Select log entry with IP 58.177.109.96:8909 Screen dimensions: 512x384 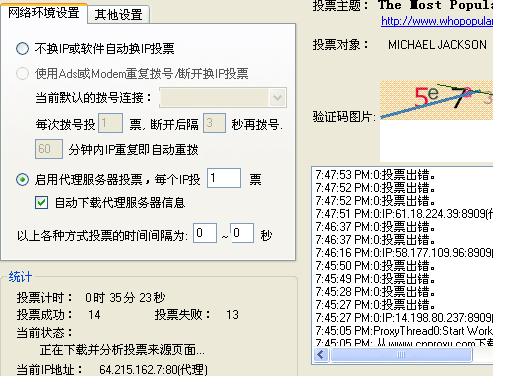pyautogui.click(x=404, y=253)
